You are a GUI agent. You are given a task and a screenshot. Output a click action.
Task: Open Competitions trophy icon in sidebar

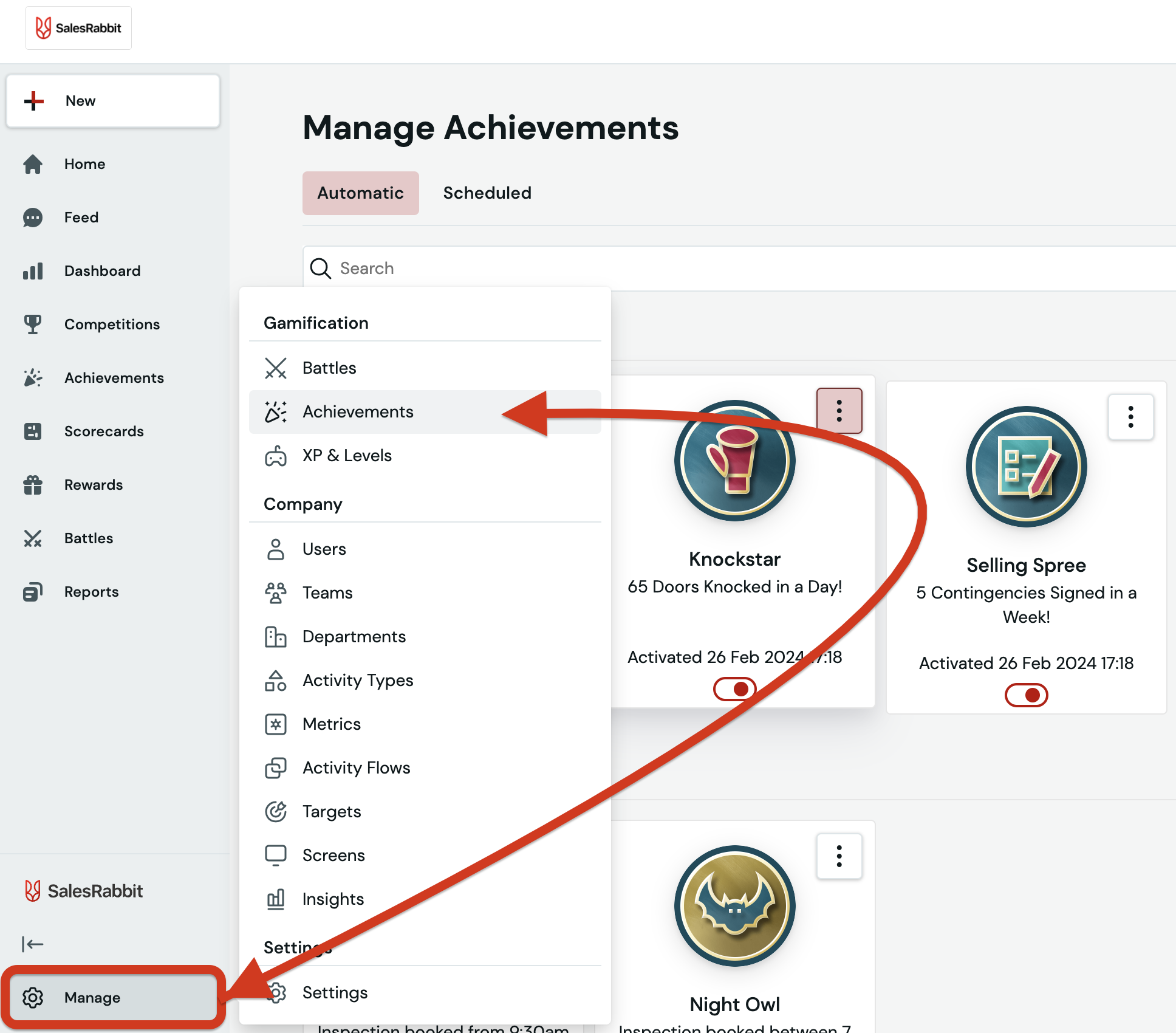point(33,324)
